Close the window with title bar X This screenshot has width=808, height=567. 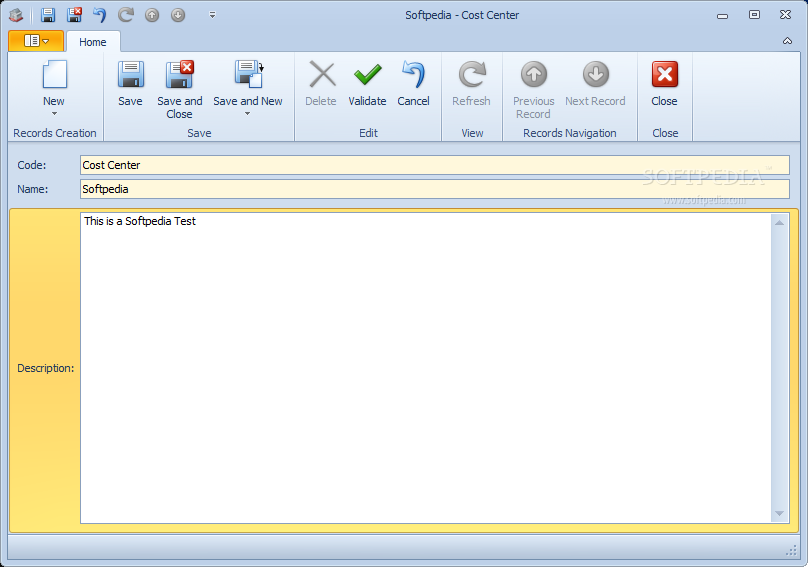pos(785,15)
